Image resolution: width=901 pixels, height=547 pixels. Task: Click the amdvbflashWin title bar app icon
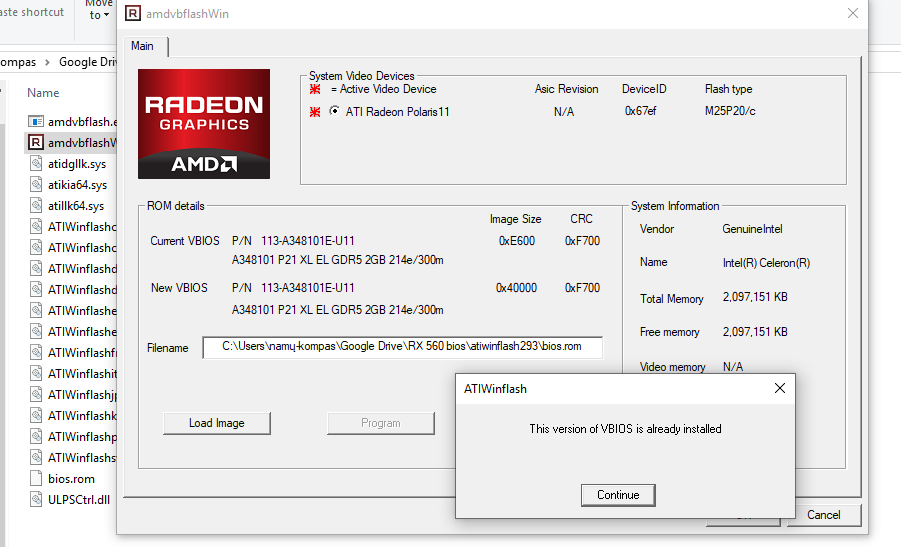133,13
